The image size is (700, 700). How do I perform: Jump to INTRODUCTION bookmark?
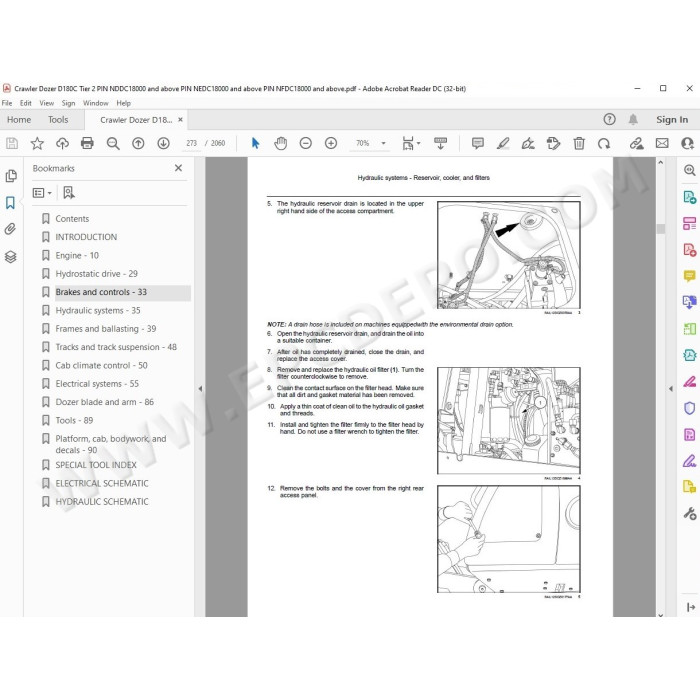coord(86,237)
